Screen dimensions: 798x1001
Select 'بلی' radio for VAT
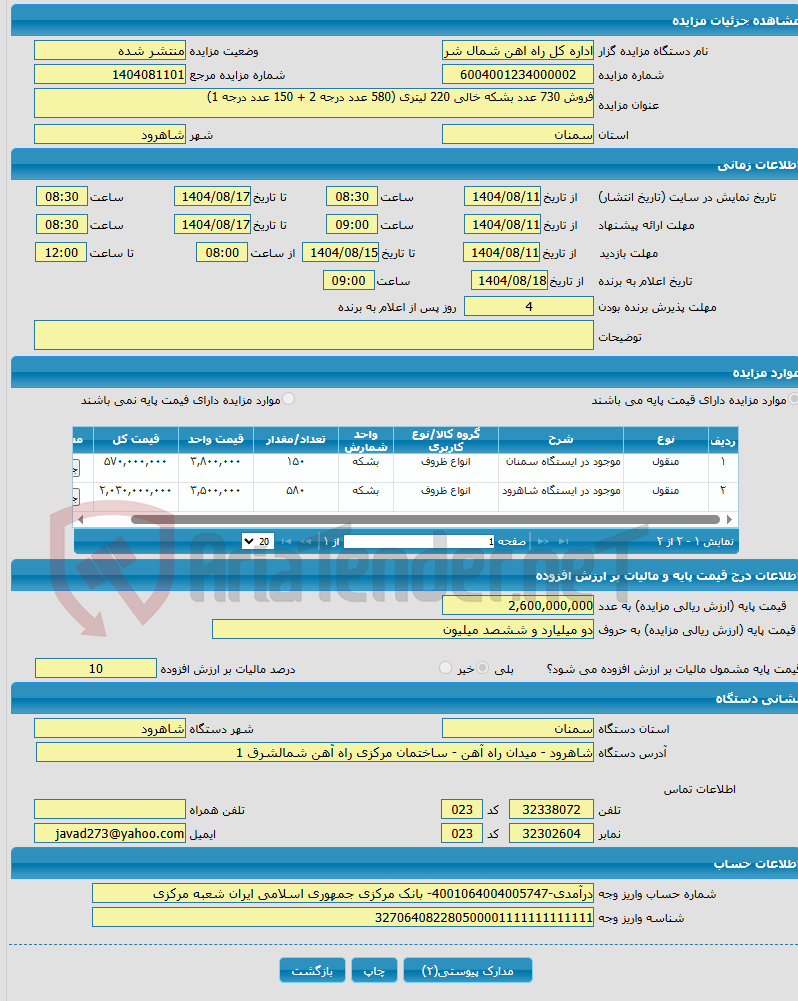coord(483,668)
